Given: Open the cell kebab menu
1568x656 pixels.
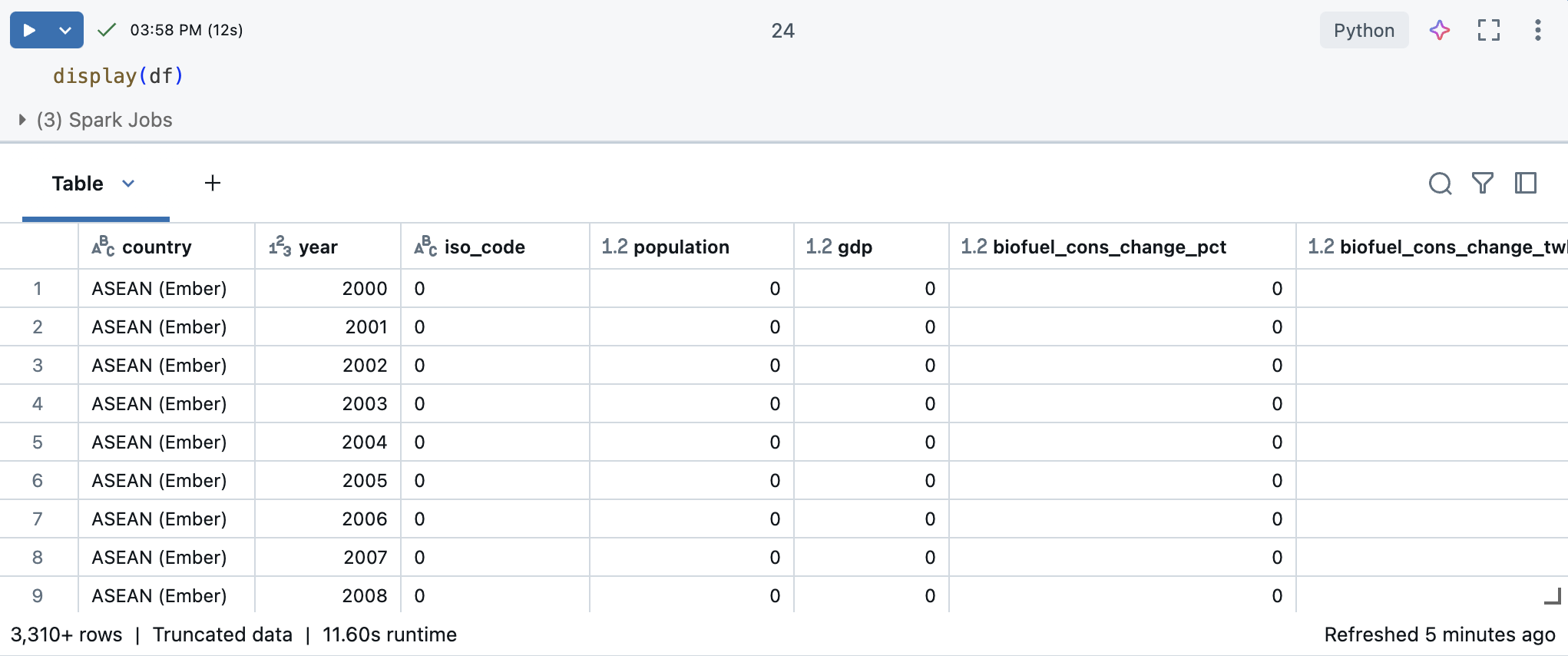Looking at the screenshot, I should point(1537,31).
